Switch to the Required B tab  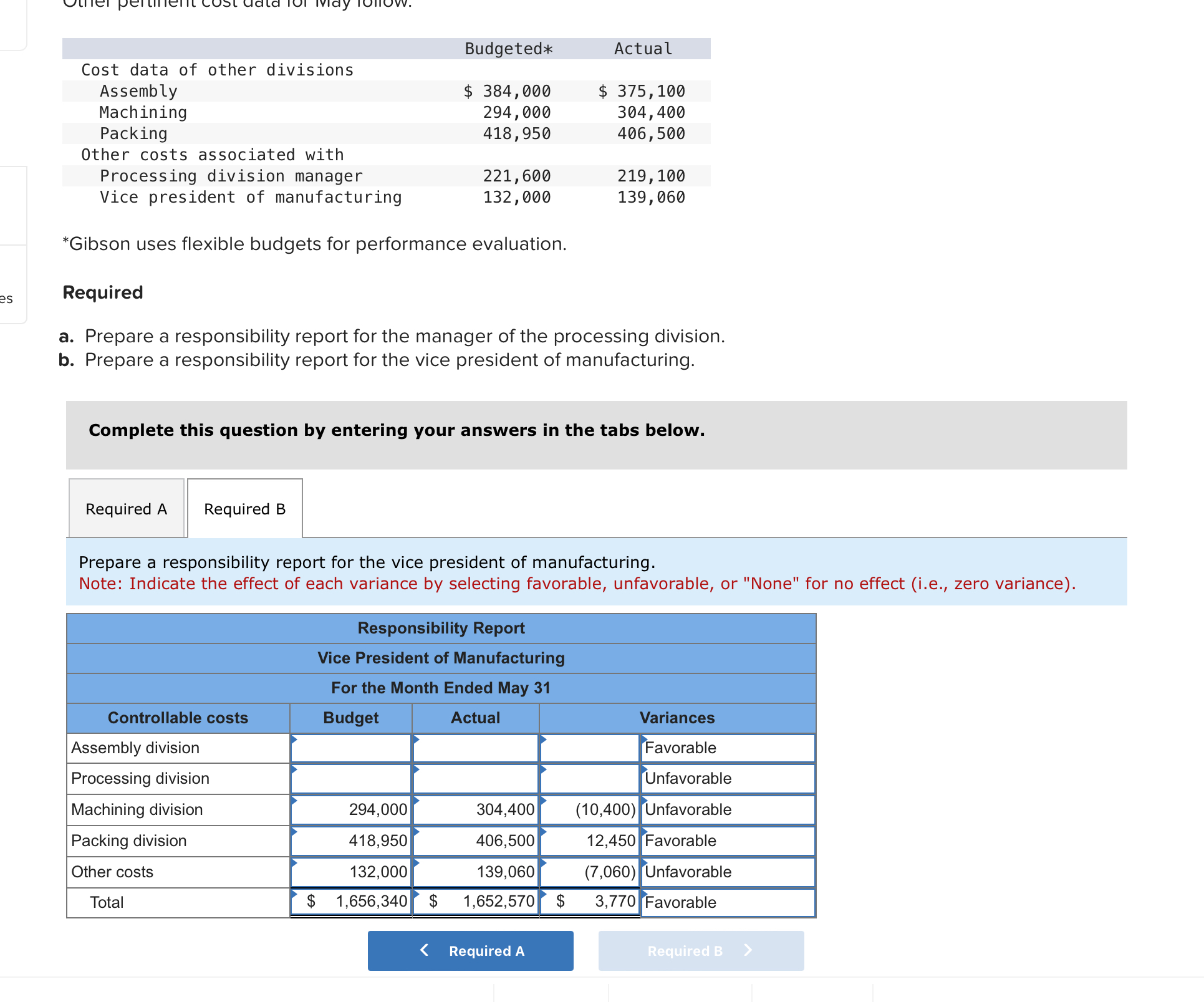[244, 508]
